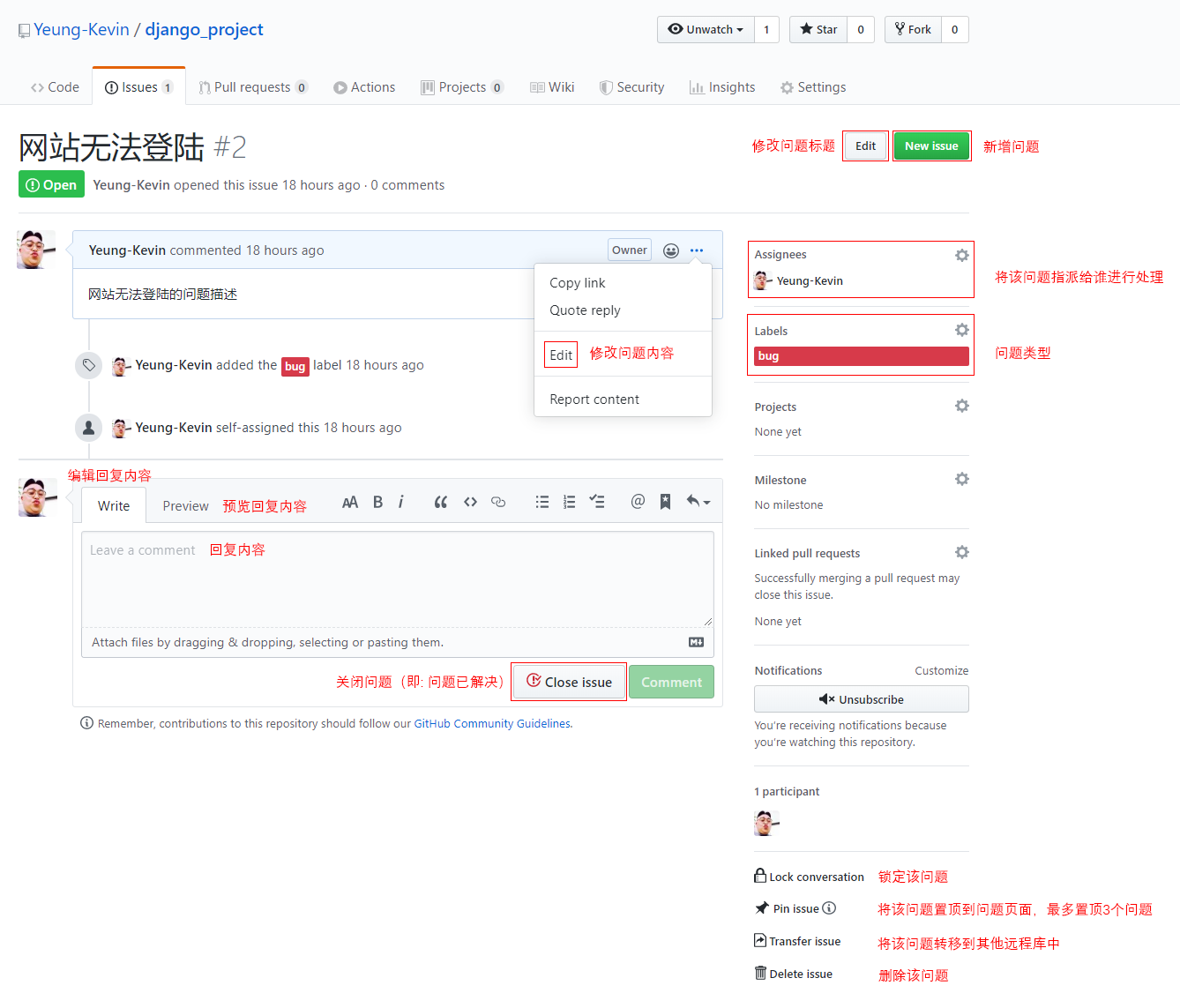Image resolution: width=1180 pixels, height=1008 pixels.
Task: Open the Code tab
Action: point(55,87)
